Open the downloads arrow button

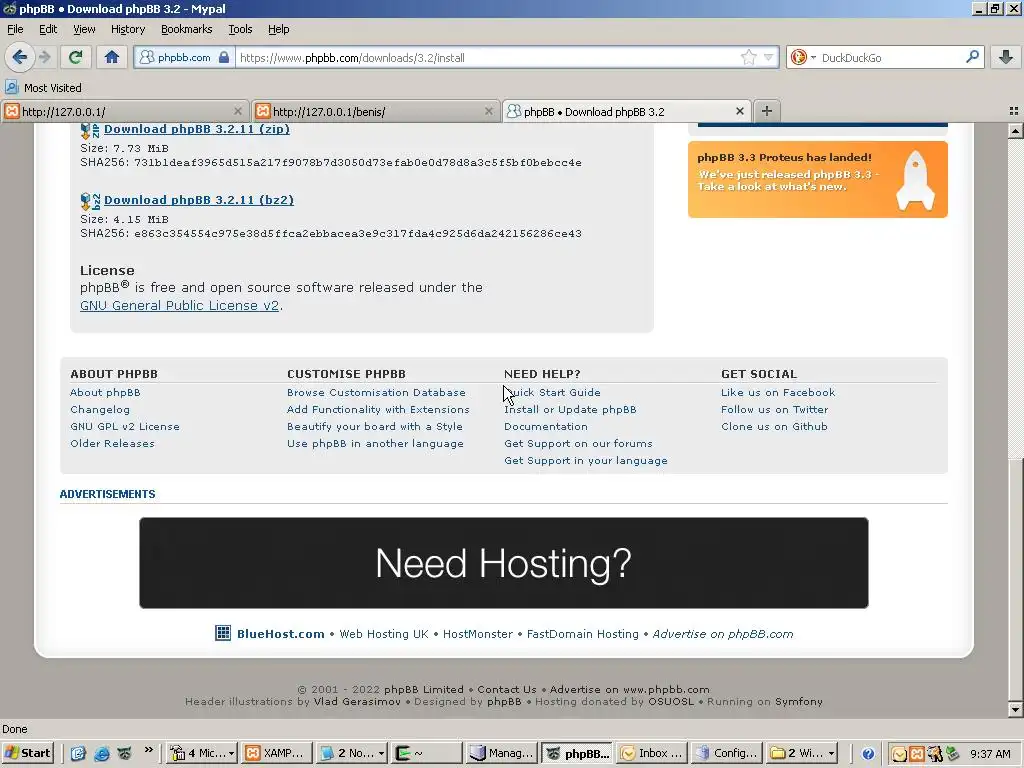(1006, 57)
